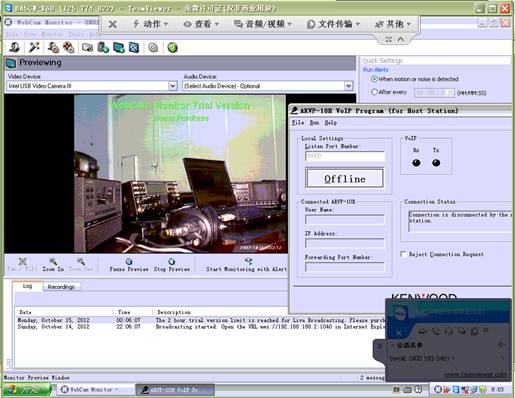Click the Offline status button
The image size is (515, 398).
[345, 179]
